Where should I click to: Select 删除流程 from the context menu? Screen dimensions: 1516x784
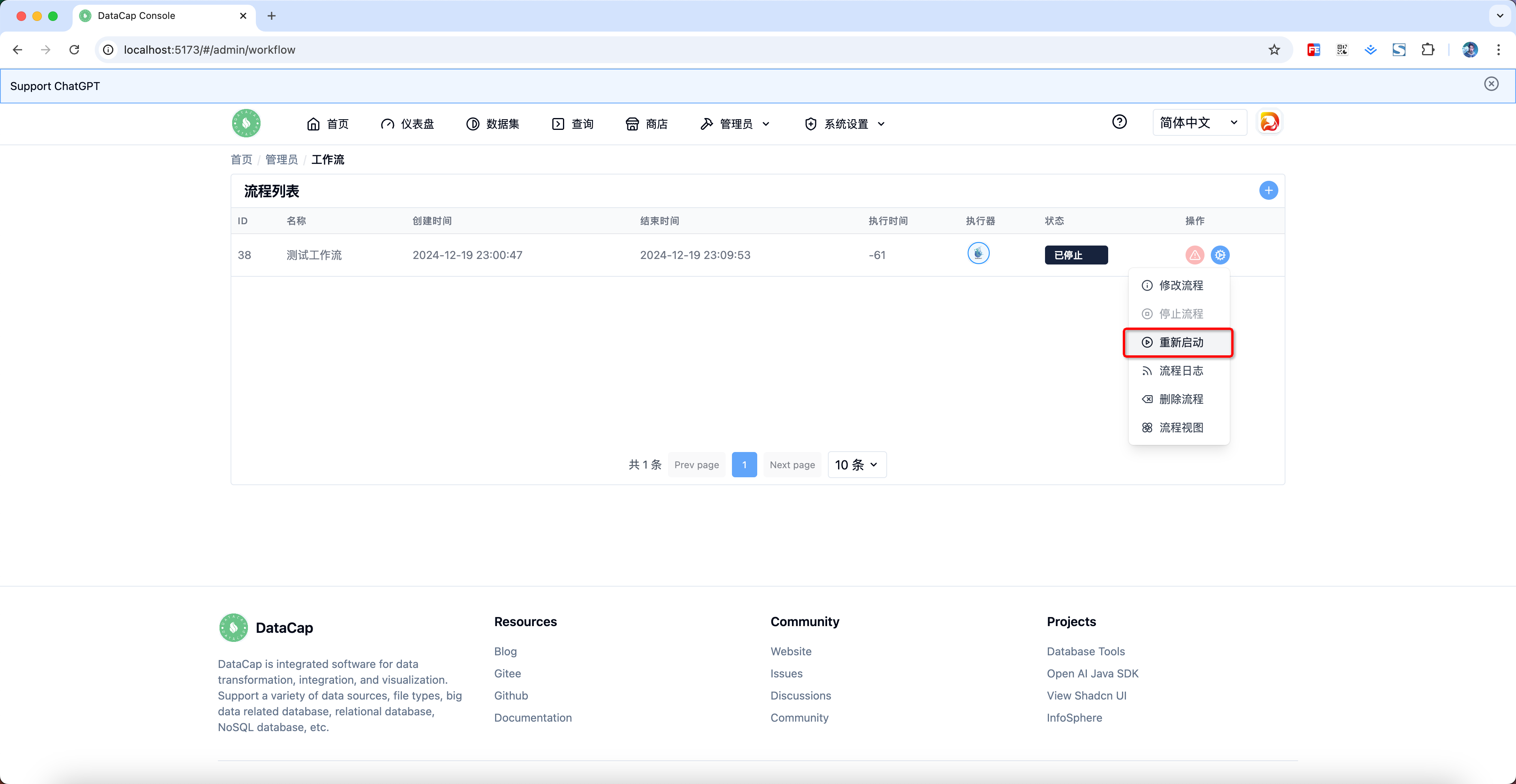click(x=1178, y=399)
